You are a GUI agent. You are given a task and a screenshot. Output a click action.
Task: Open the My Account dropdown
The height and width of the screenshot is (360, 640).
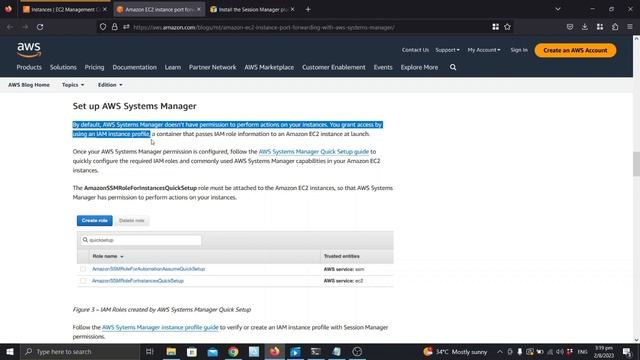point(484,50)
